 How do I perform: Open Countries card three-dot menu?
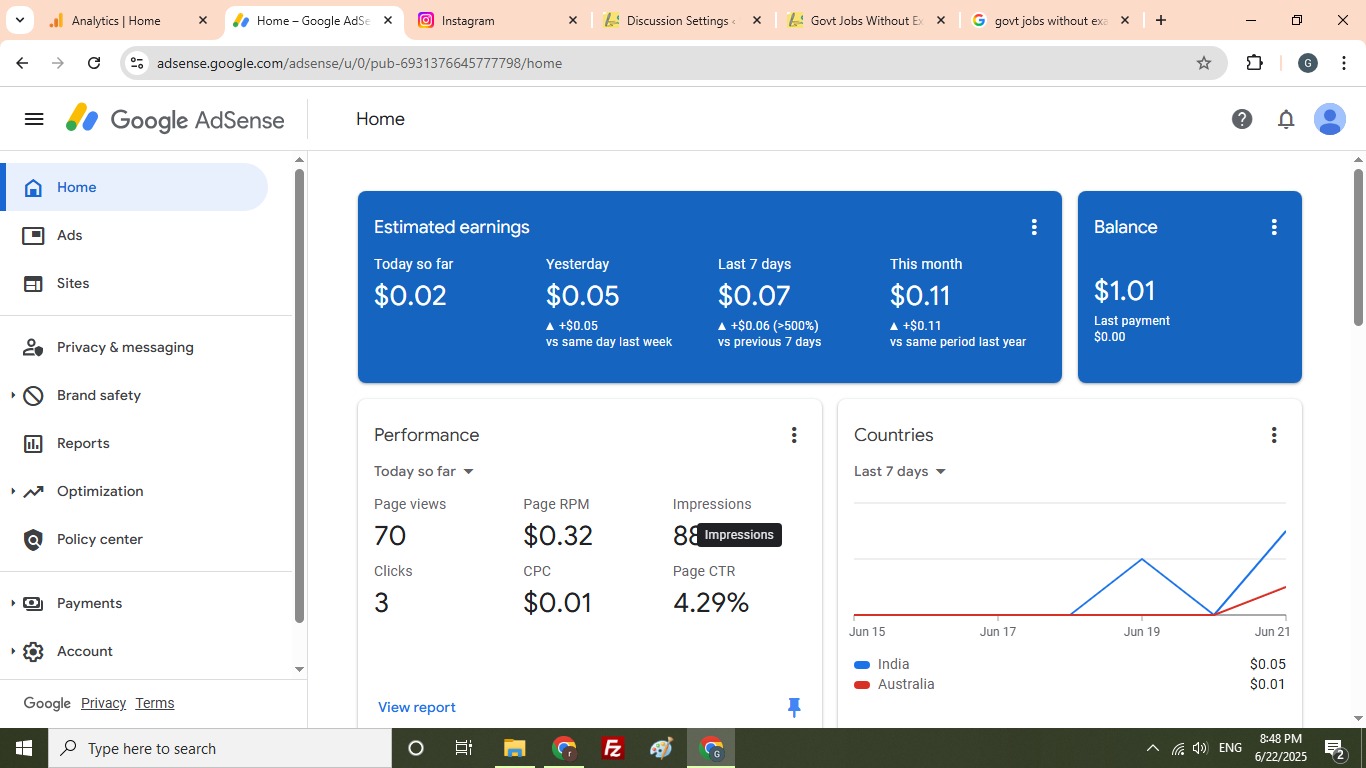(1274, 435)
